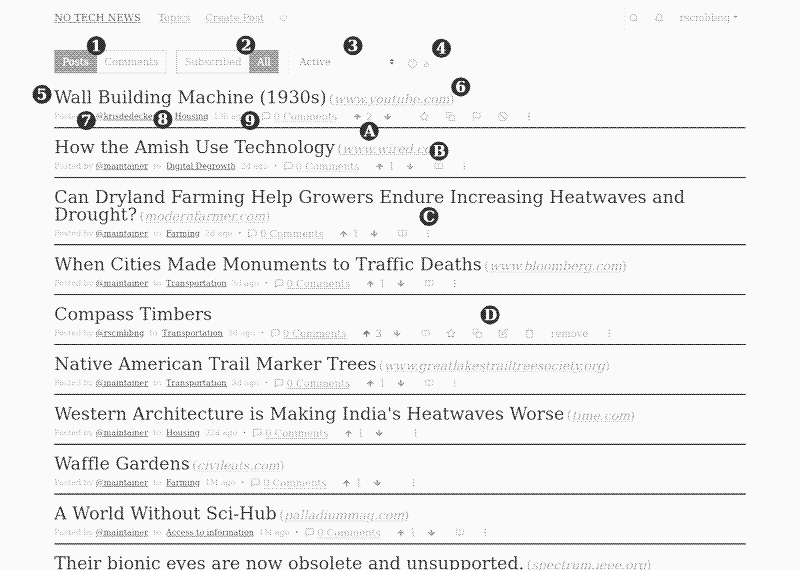Upvote the Wall Building Machine post
The width and height of the screenshot is (800, 570).
coord(357,117)
